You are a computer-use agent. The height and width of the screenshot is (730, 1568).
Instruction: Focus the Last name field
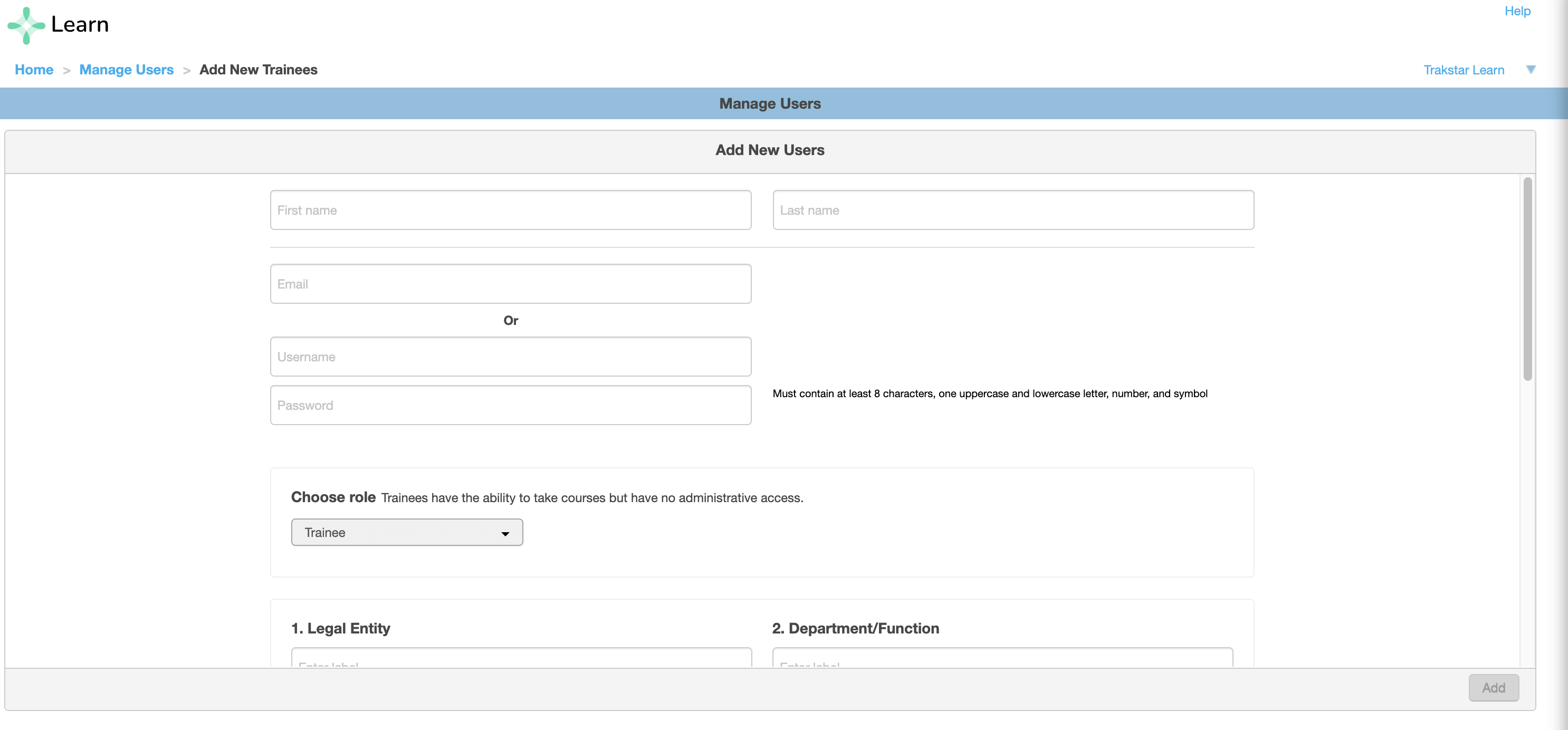(x=1014, y=210)
